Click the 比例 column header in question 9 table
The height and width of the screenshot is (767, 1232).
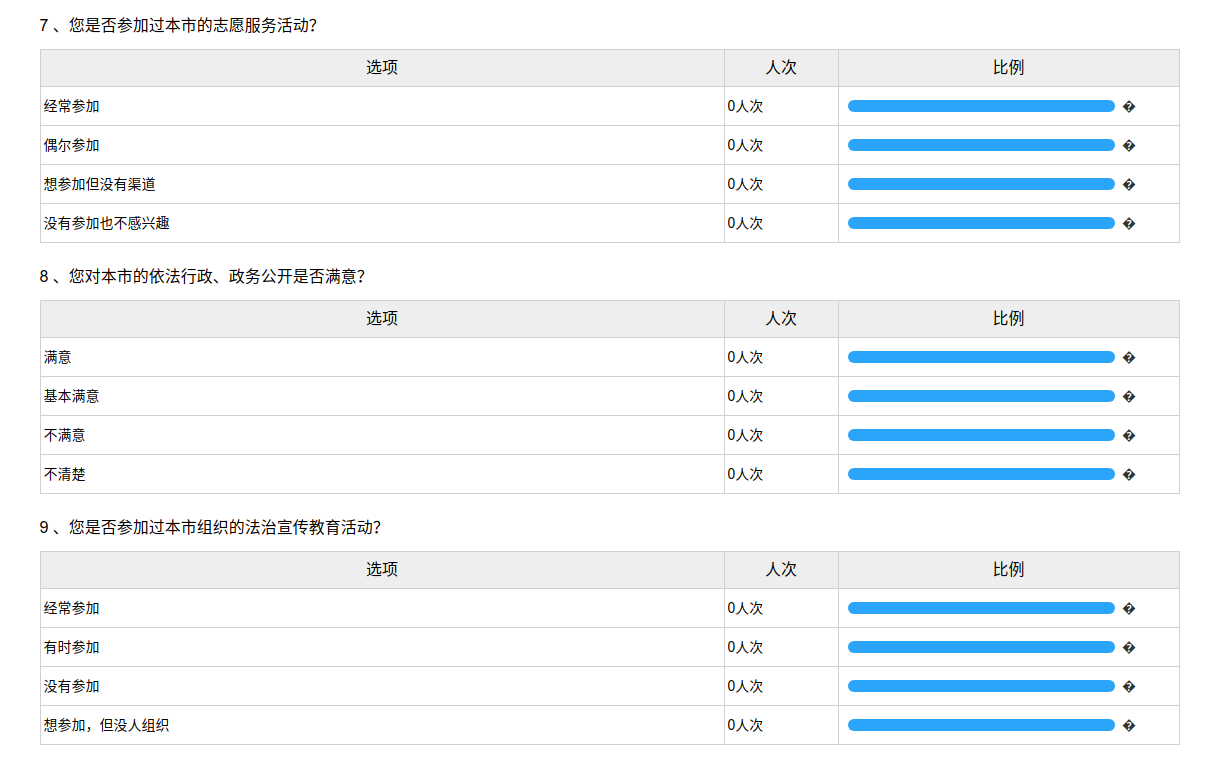(x=1008, y=570)
